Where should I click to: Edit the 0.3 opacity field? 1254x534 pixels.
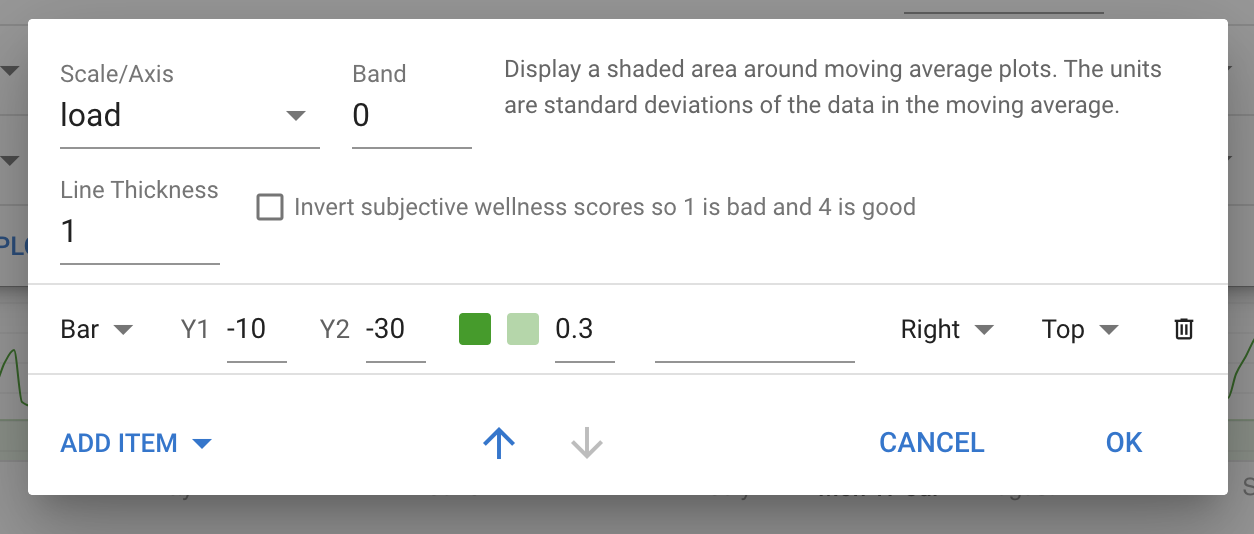pyautogui.click(x=585, y=329)
